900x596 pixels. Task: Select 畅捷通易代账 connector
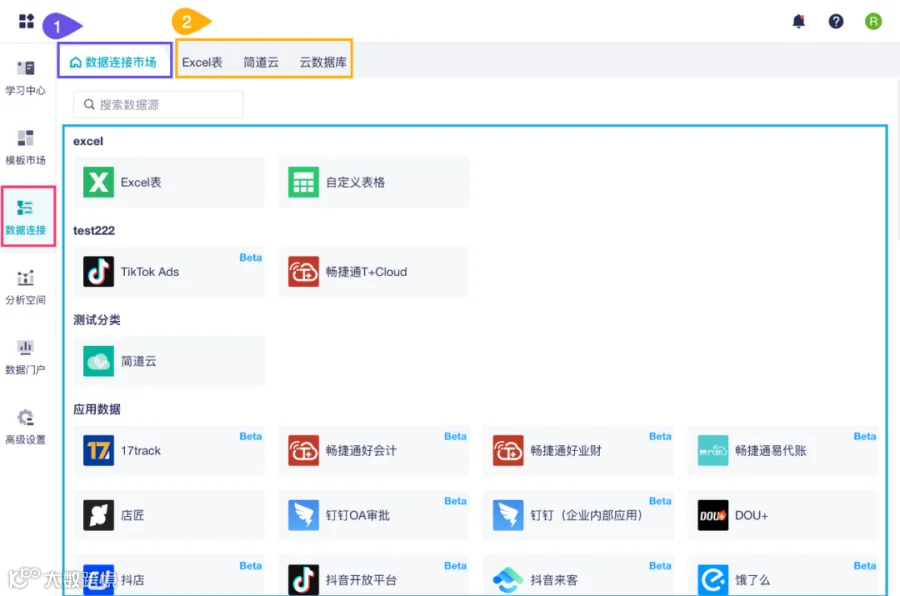coord(783,451)
